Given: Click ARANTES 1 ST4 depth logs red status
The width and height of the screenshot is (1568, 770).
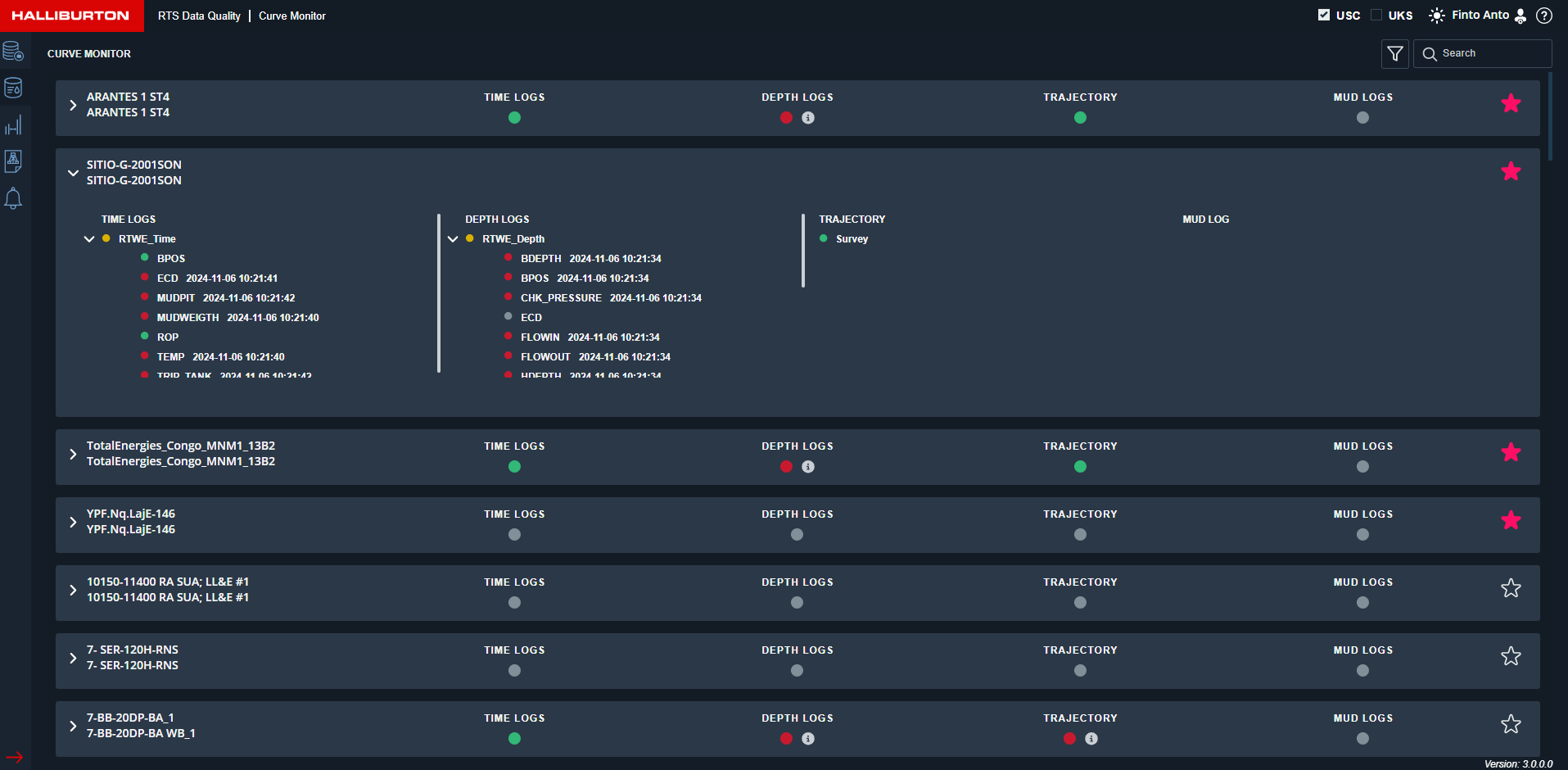Looking at the screenshot, I should click(787, 118).
